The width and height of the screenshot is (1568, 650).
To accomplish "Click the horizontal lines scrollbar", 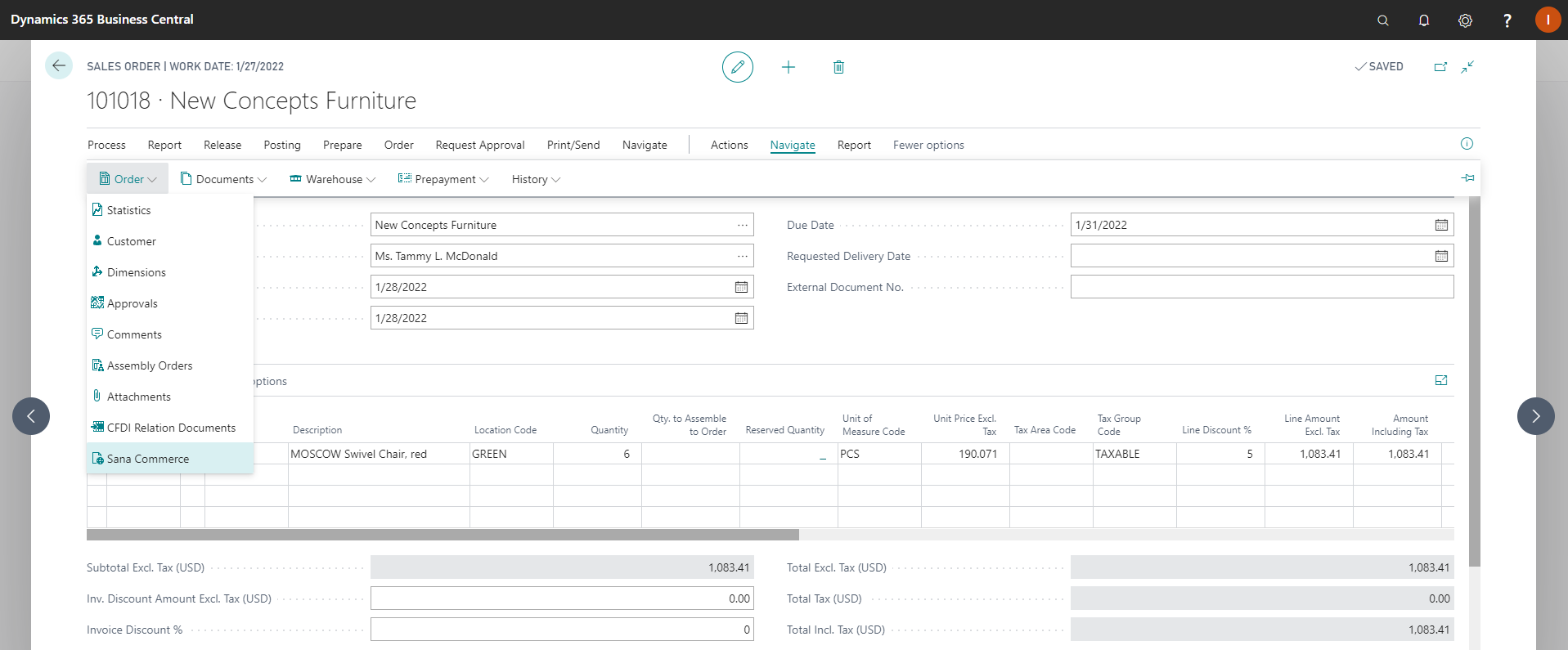I will click(x=443, y=535).
